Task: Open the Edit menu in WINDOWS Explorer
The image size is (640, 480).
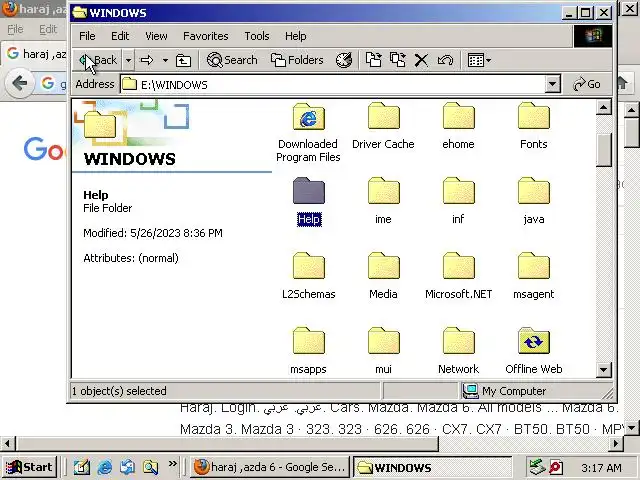Action: [x=120, y=36]
